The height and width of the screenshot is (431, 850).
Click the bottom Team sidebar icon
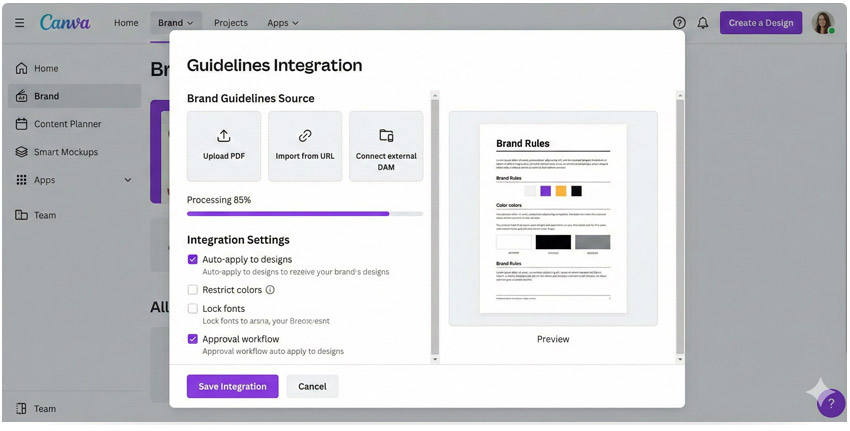pos(21,409)
